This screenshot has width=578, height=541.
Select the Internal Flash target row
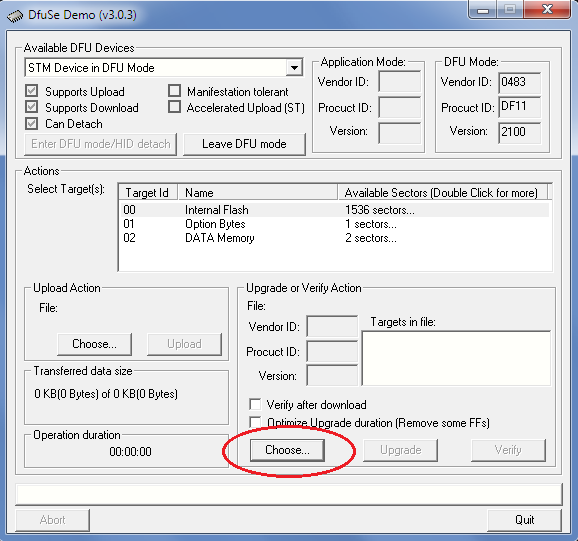[x=335, y=210]
